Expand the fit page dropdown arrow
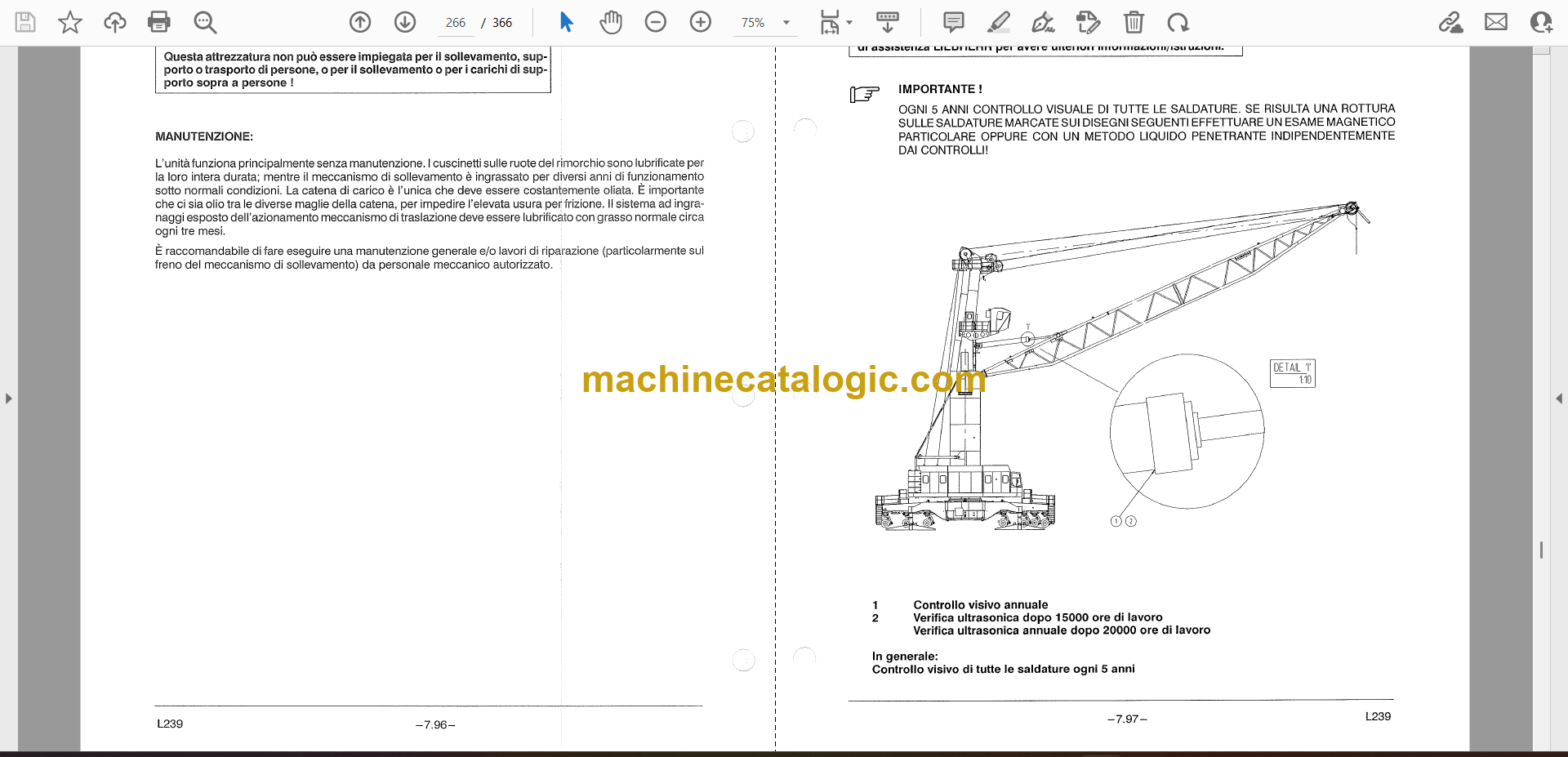Viewport: 1568px width, 757px height. click(x=849, y=23)
